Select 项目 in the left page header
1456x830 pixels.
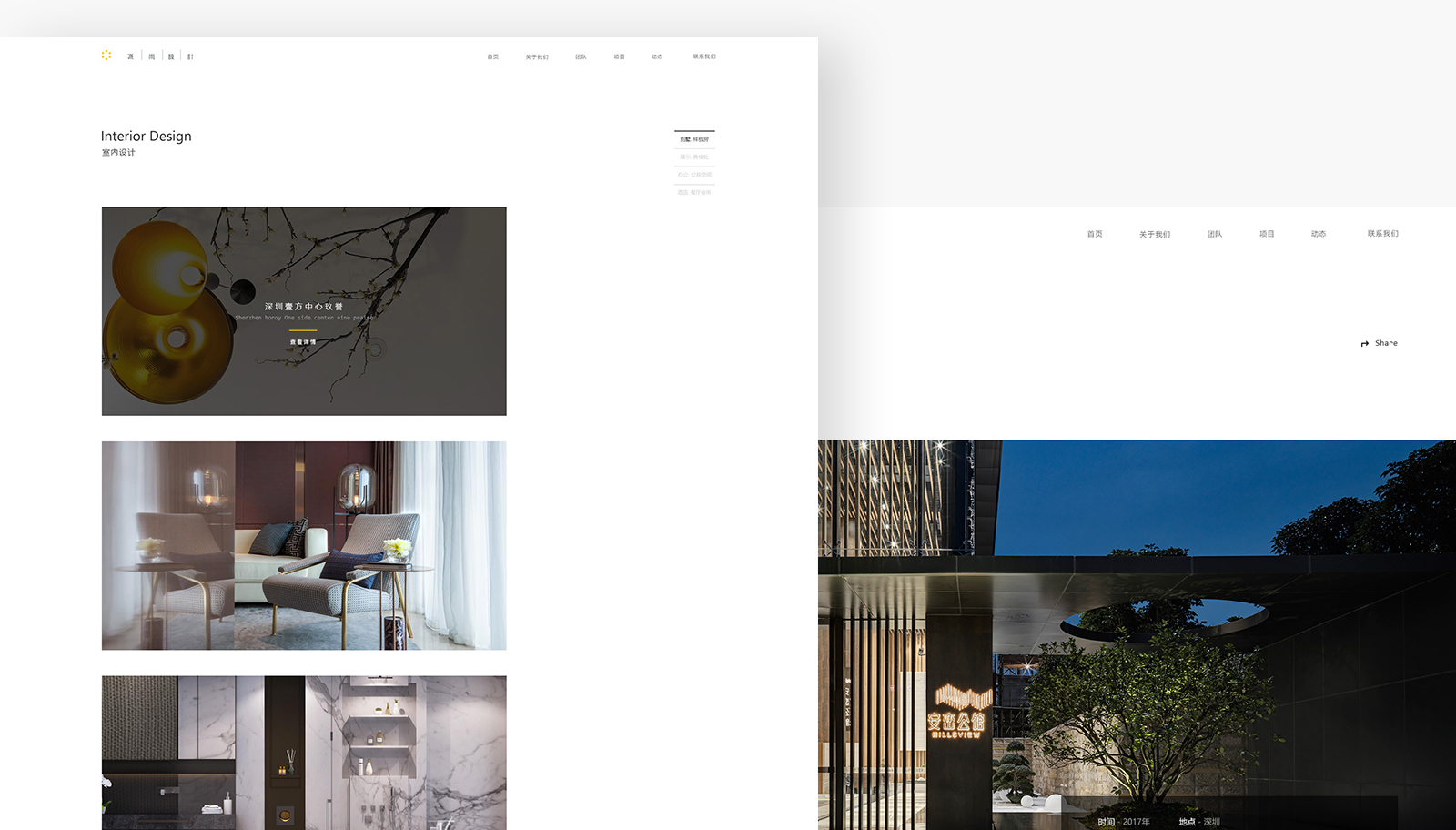[x=619, y=56]
